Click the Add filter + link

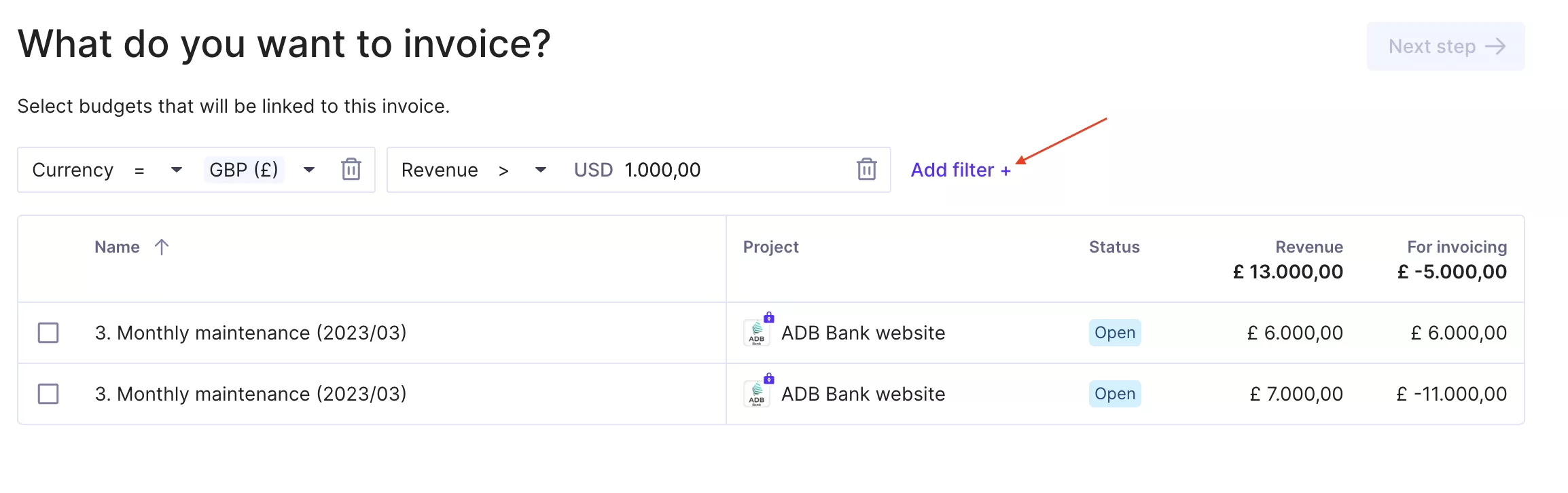[961, 170]
